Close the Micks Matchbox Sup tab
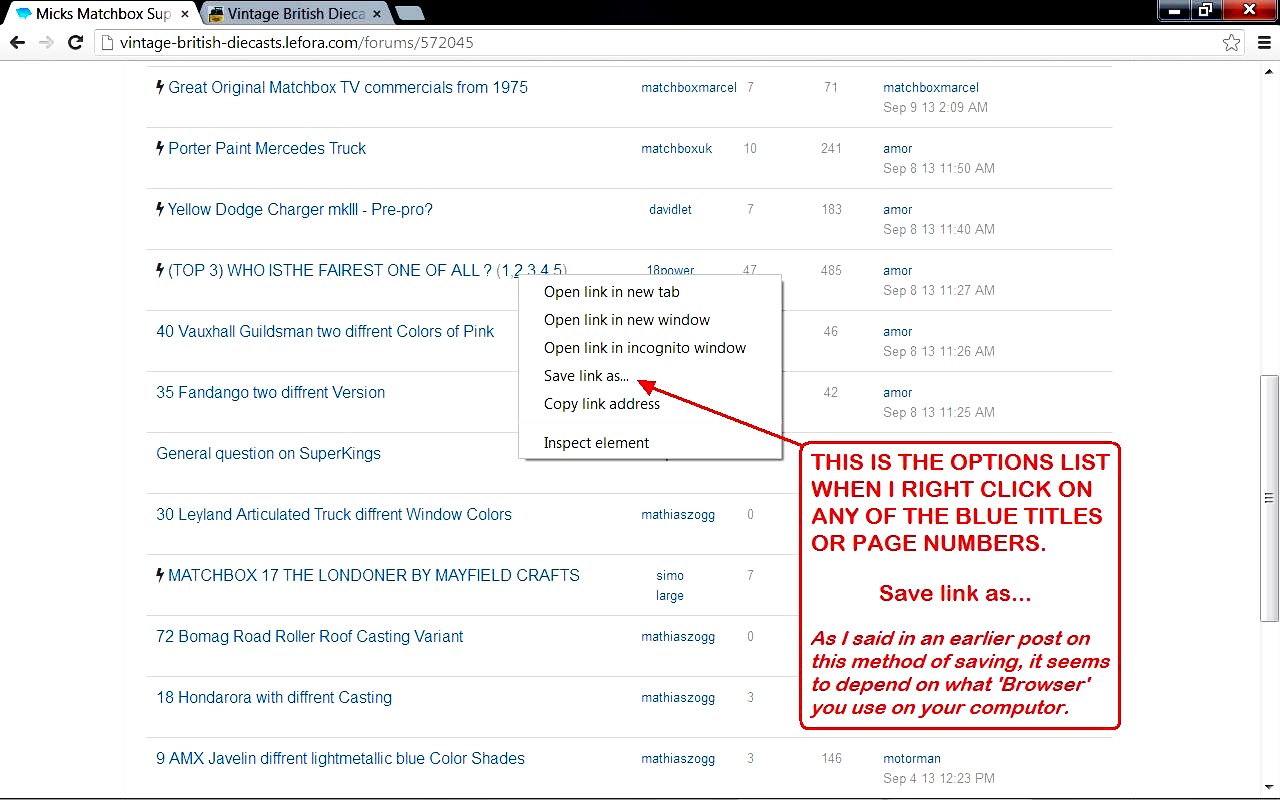This screenshot has height=800, width=1280. [184, 15]
